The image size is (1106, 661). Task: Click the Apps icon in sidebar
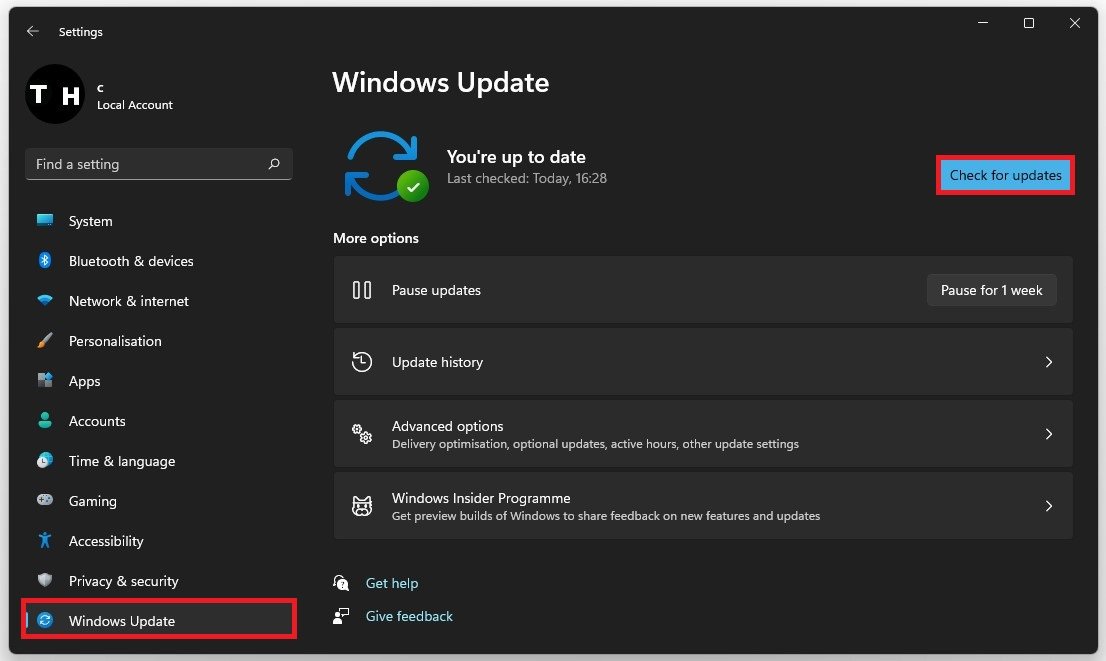click(x=45, y=380)
